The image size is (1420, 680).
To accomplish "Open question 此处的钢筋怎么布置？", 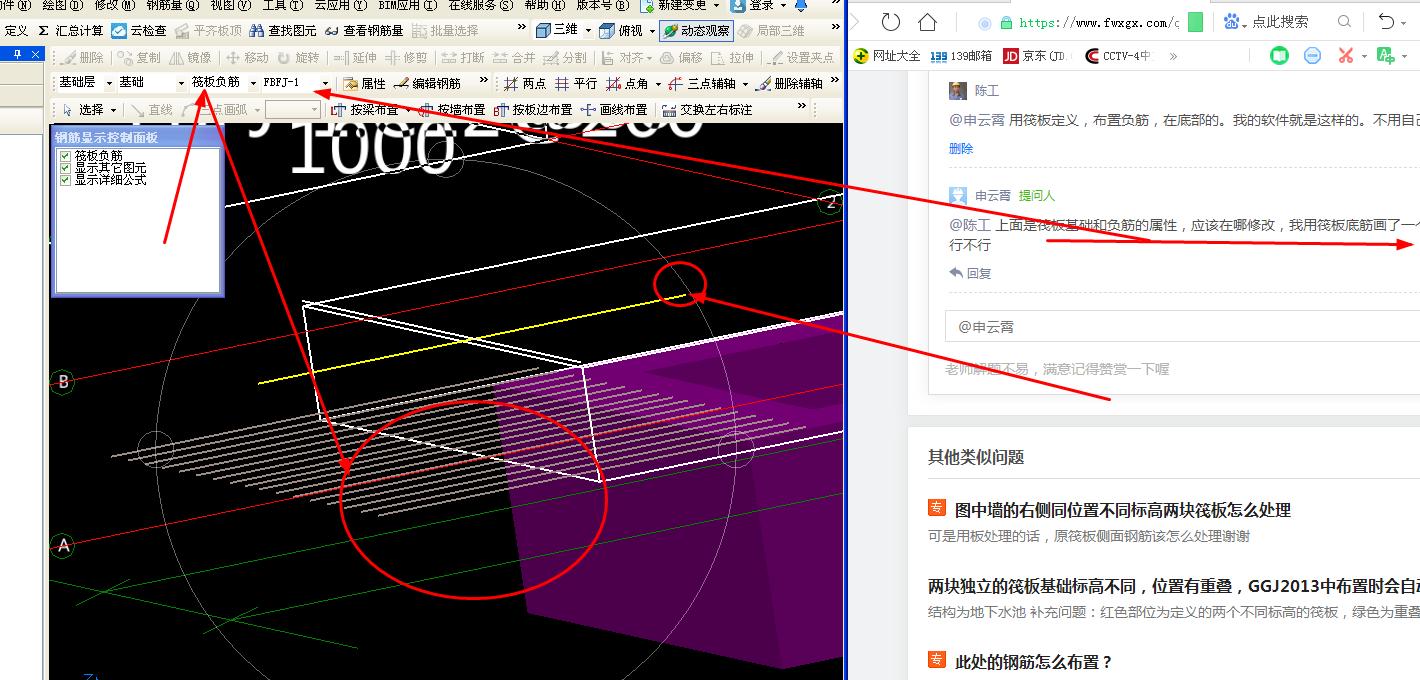I will tap(1034, 662).
